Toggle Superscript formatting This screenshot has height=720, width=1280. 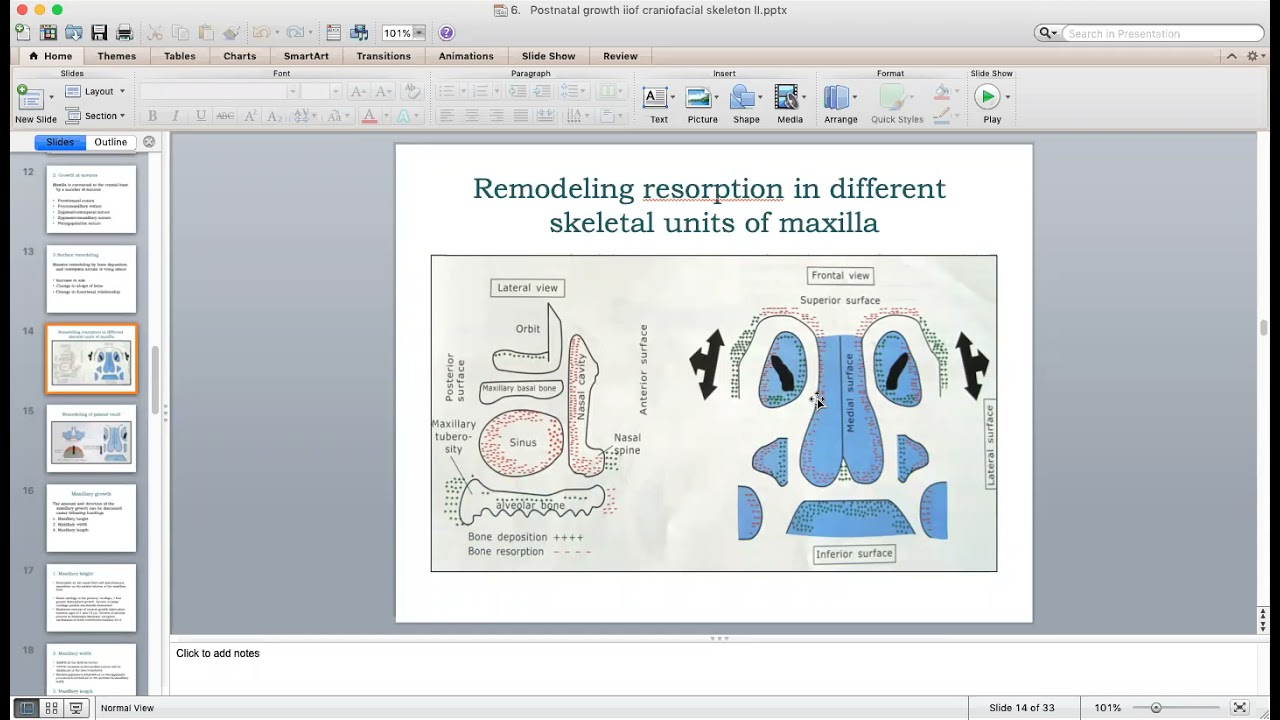tap(251, 116)
